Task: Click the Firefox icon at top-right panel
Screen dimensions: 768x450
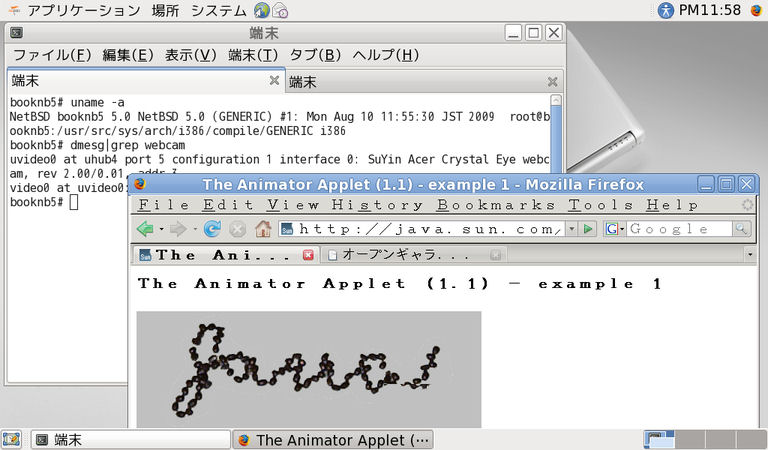Action: (756, 10)
